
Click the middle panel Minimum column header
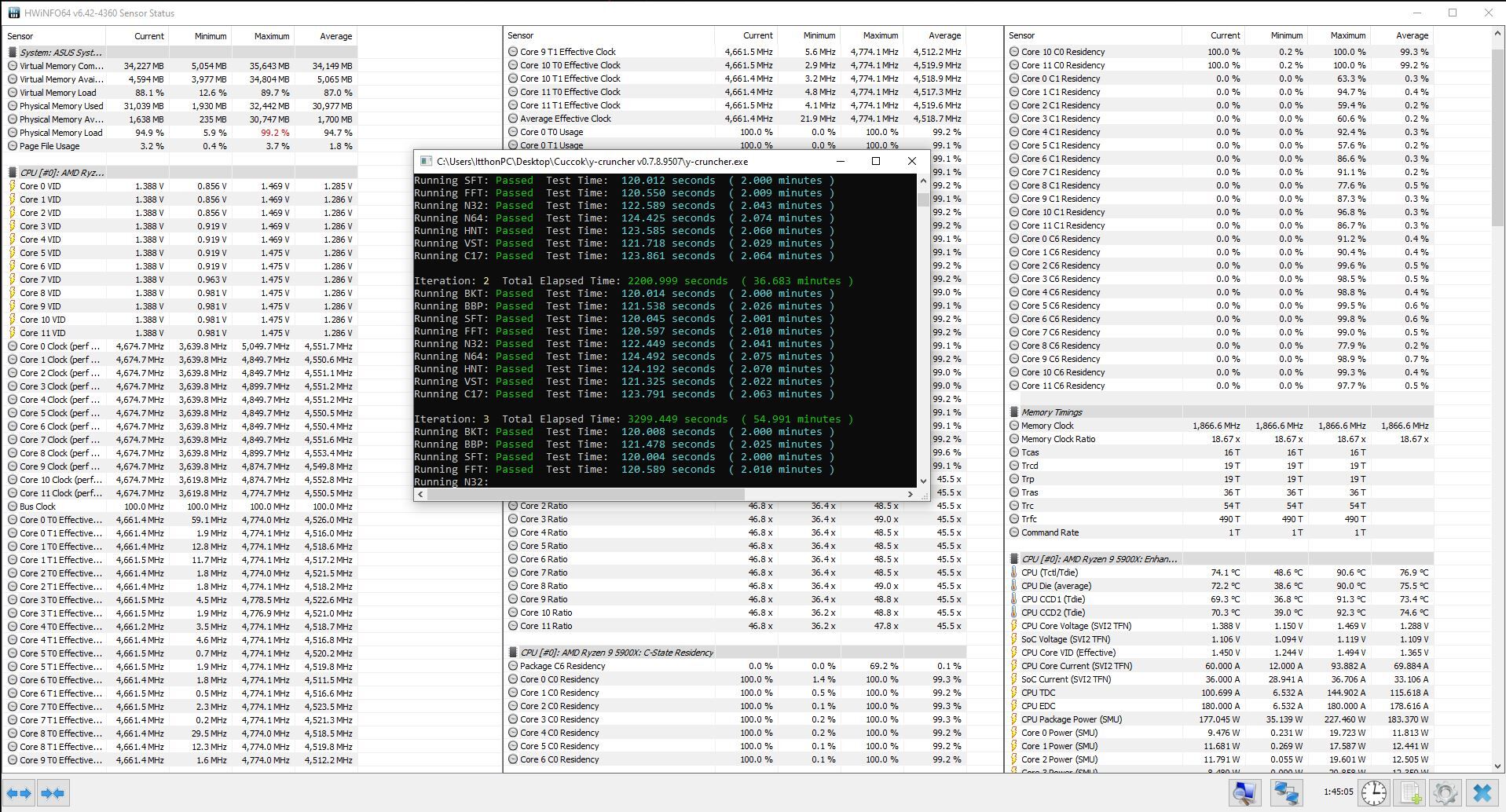(808, 35)
